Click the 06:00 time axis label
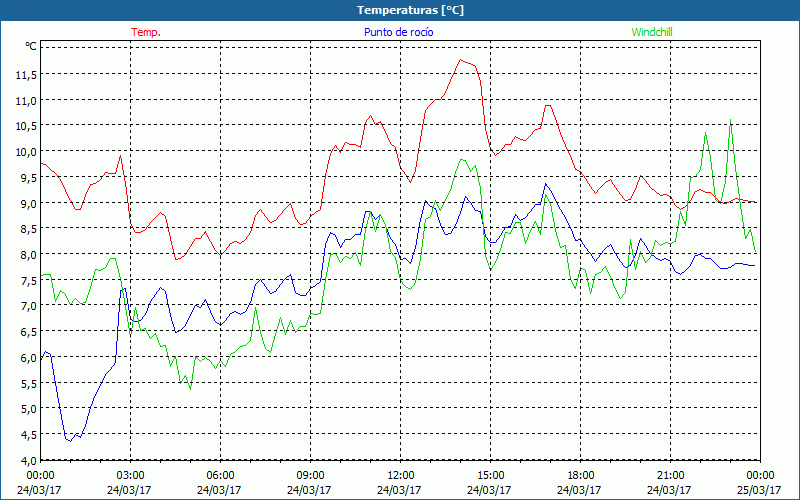Screen dimensions: 800x500 tap(220, 475)
